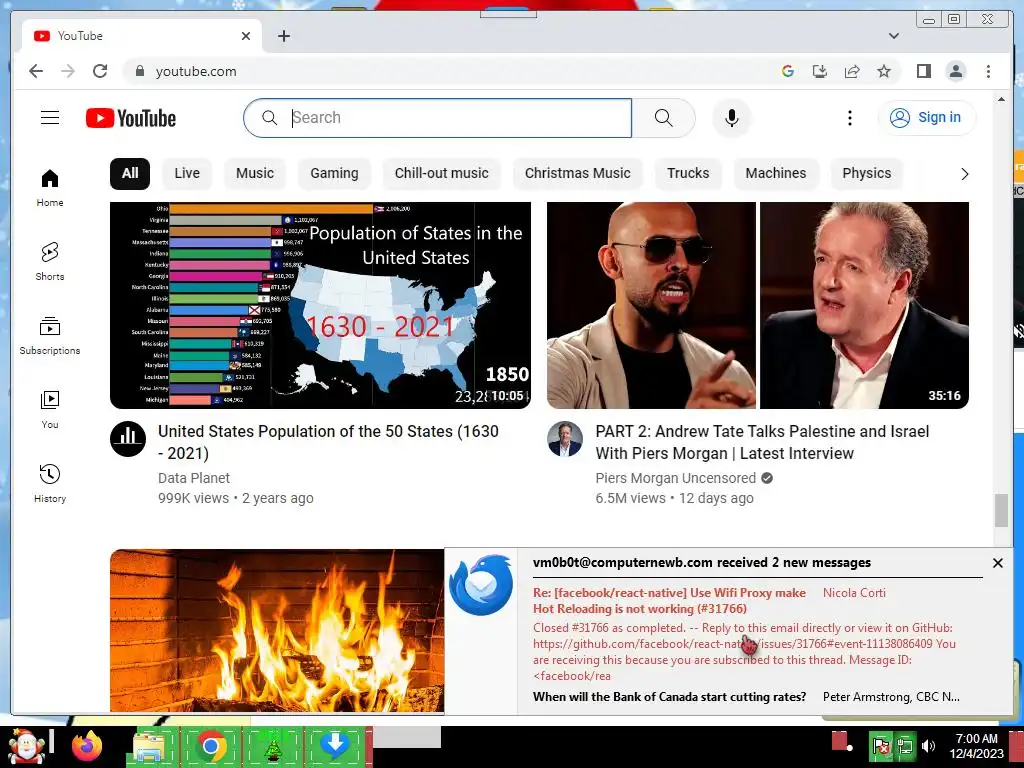Click the Chrome taskbar icon
Image resolution: width=1024 pixels, height=768 pixels.
pyautogui.click(x=210, y=746)
